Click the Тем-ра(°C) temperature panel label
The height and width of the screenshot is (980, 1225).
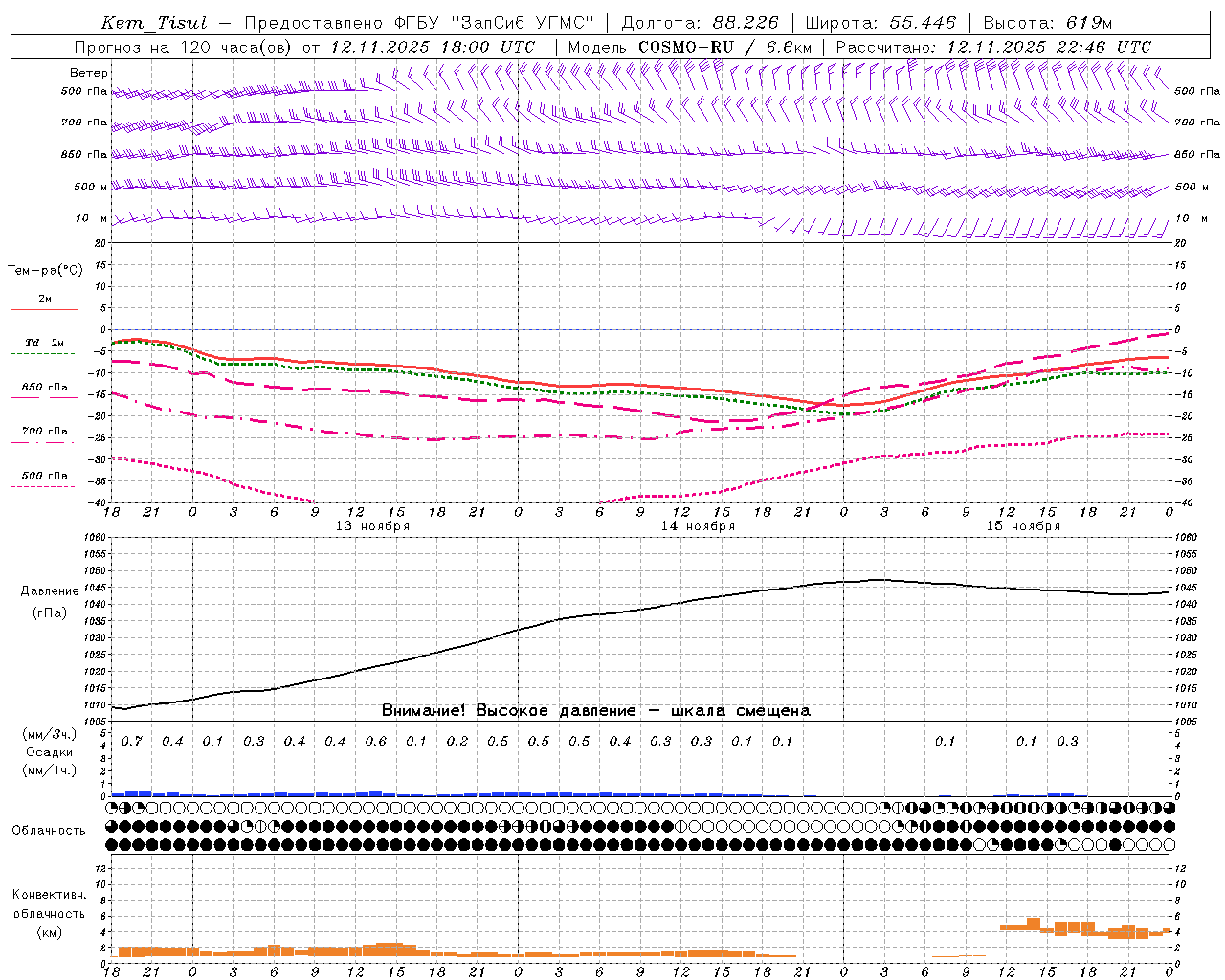(45, 271)
